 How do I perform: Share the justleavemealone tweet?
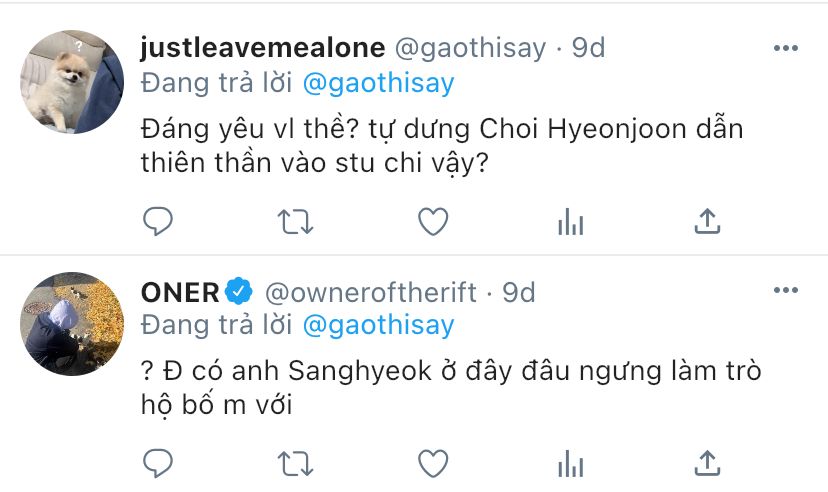coord(707,220)
